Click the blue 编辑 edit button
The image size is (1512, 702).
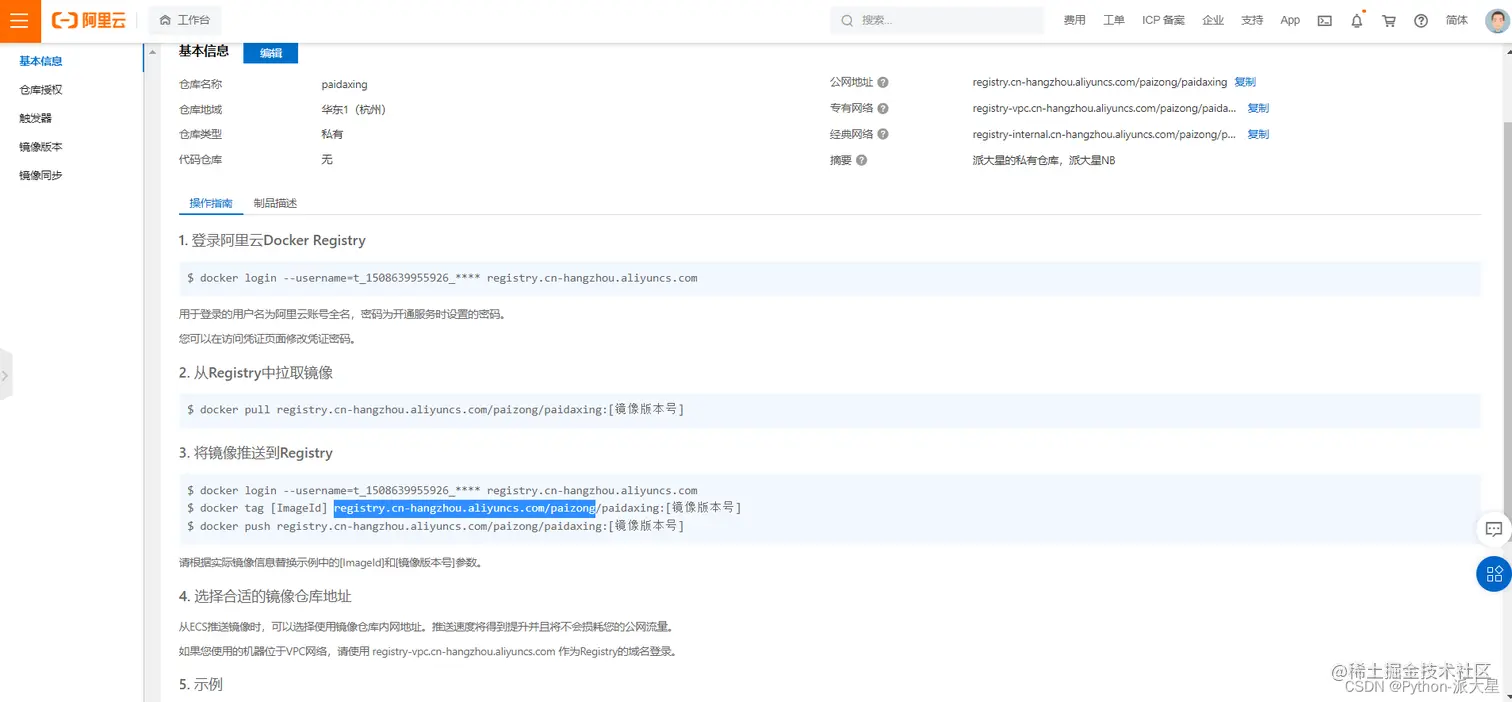271,53
